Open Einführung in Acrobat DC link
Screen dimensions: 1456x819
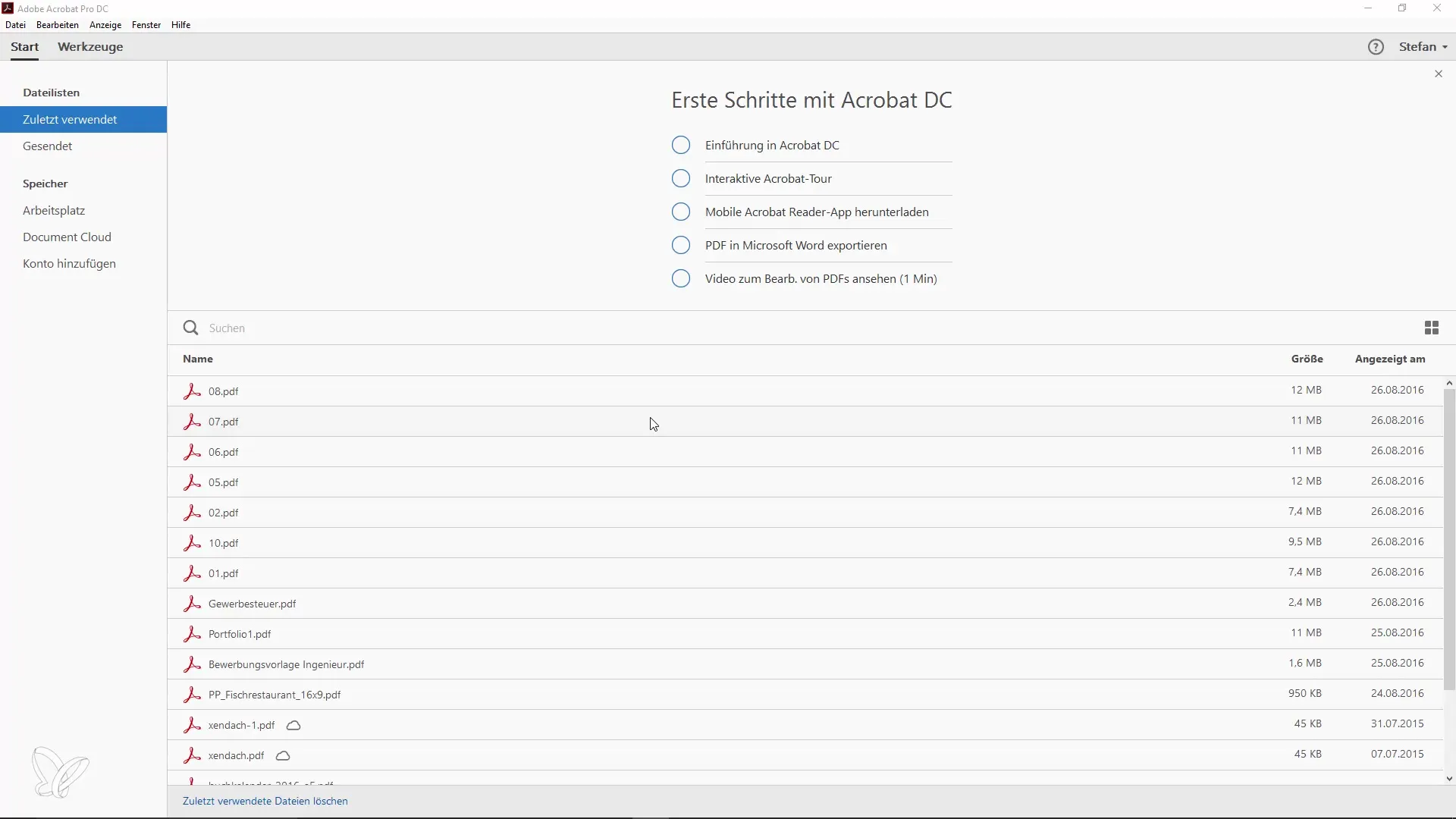[772, 146]
